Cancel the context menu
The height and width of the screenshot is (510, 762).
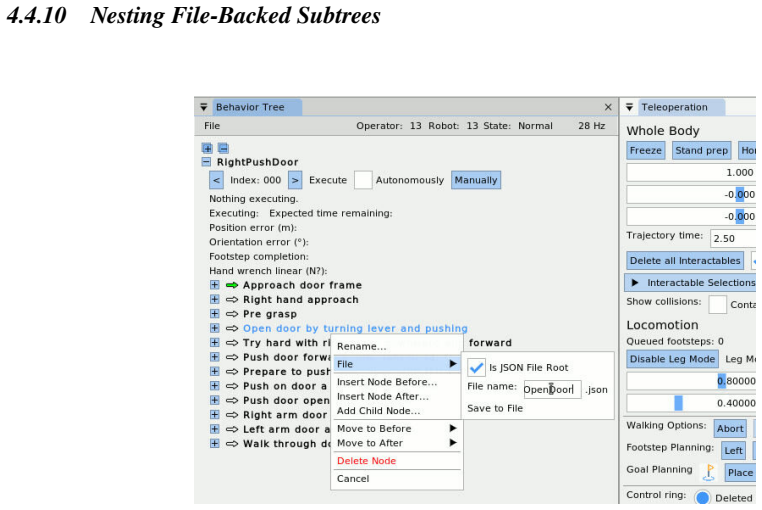[x=353, y=479]
